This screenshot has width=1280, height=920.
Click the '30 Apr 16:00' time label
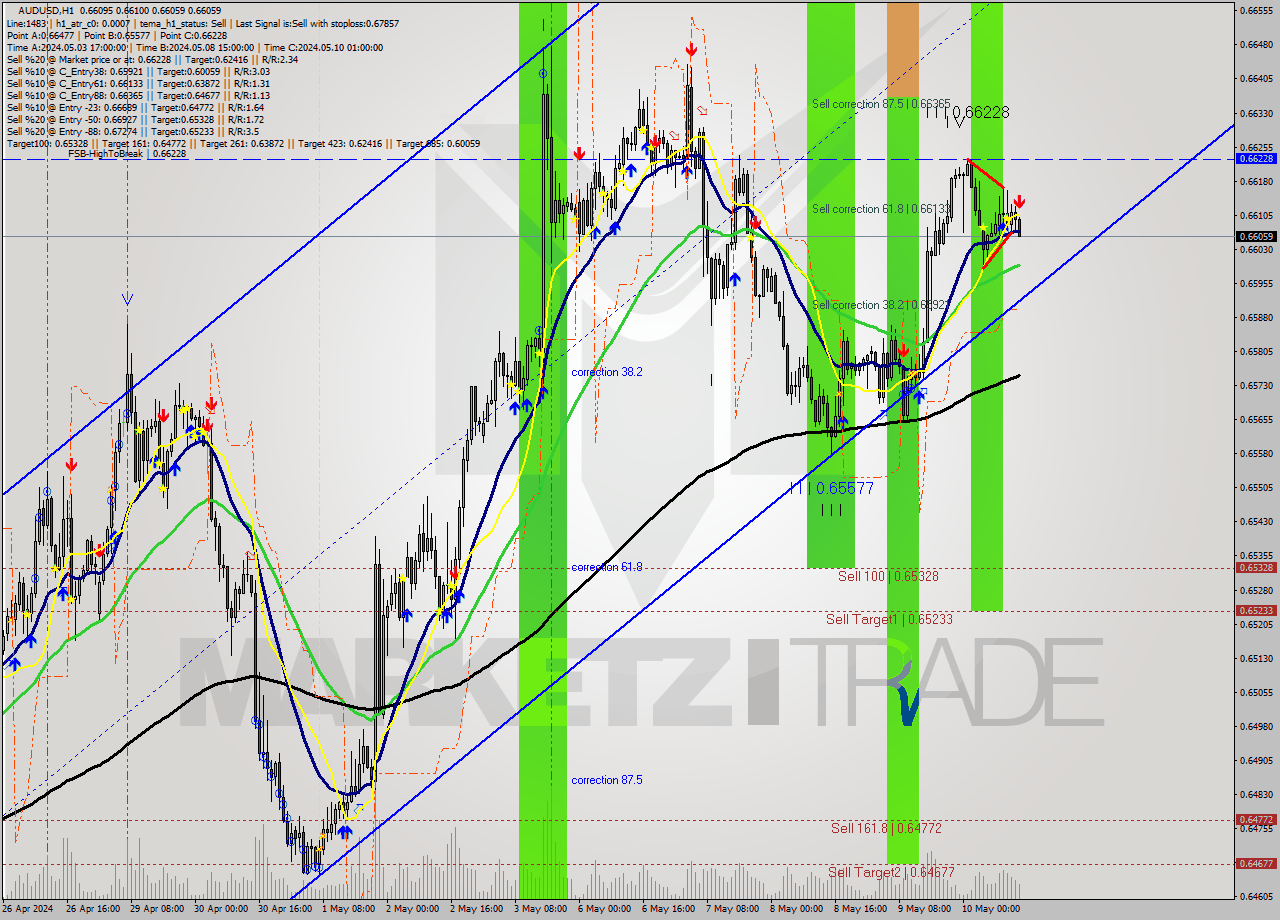[287, 909]
